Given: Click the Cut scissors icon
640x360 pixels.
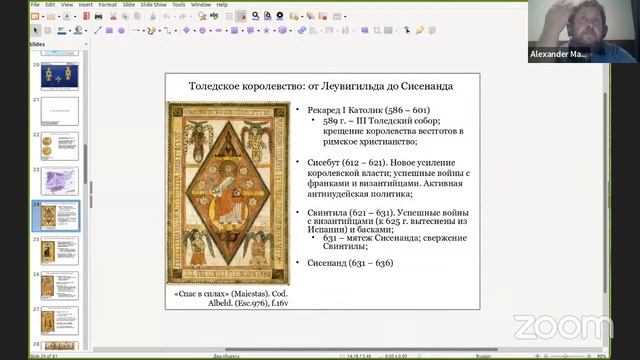Looking at the screenshot, I should pyautogui.click(x=113, y=16).
